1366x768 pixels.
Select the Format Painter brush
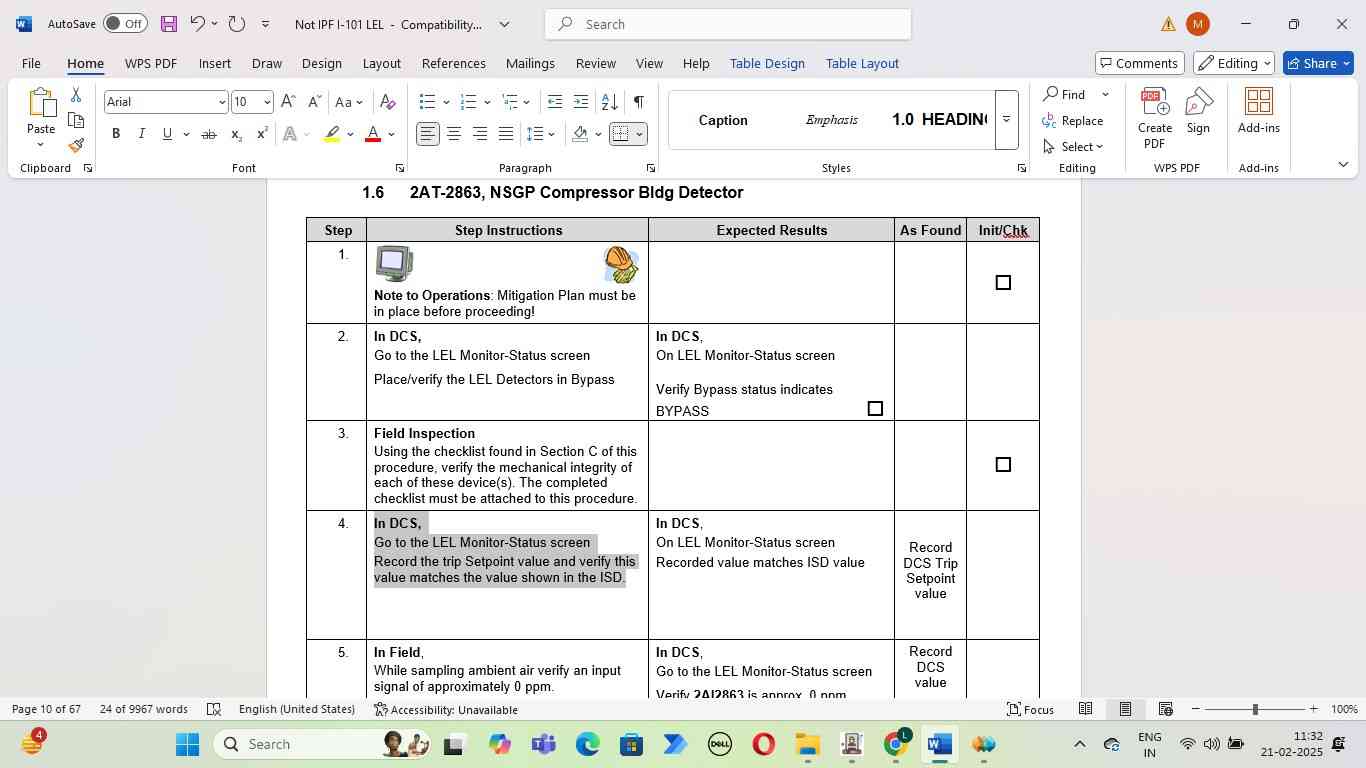(x=76, y=145)
